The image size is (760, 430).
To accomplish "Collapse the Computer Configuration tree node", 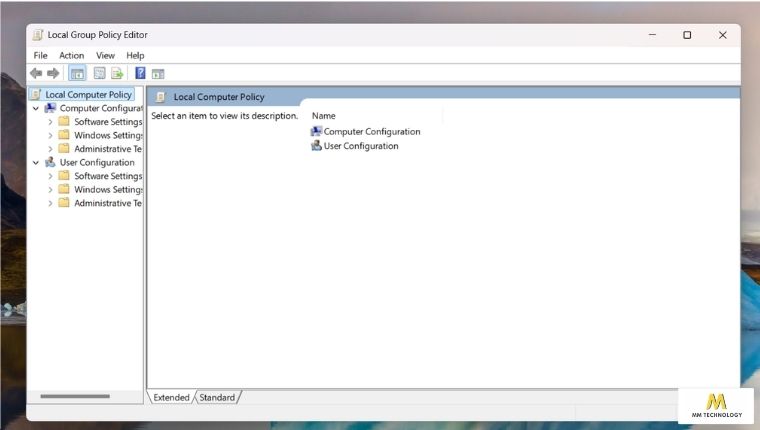I will 36,109.
